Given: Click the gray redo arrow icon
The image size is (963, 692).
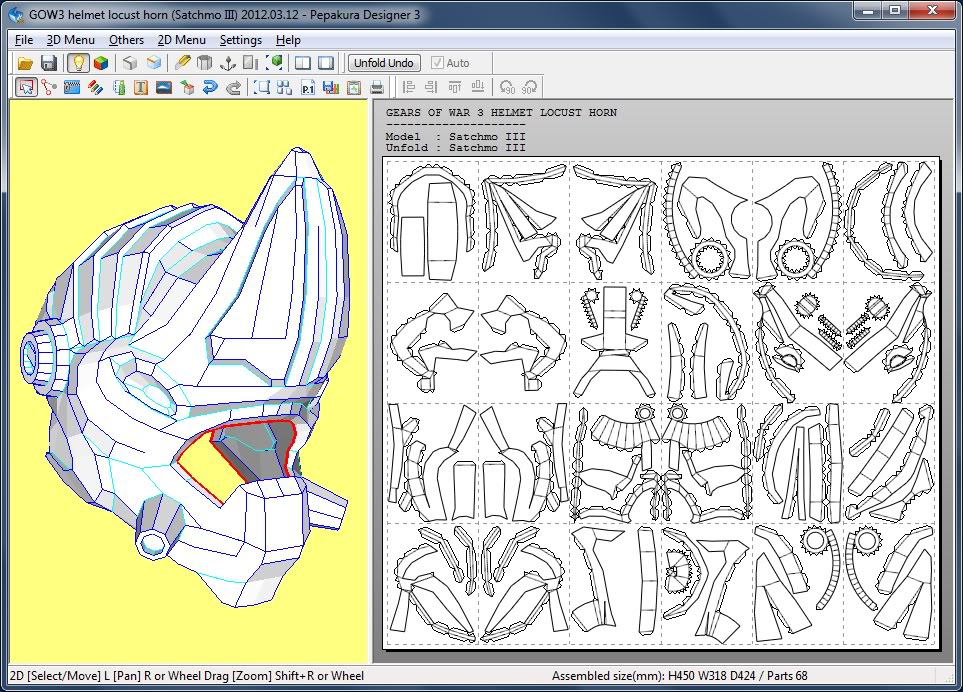Looking at the screenshot, I should [233, 87].
